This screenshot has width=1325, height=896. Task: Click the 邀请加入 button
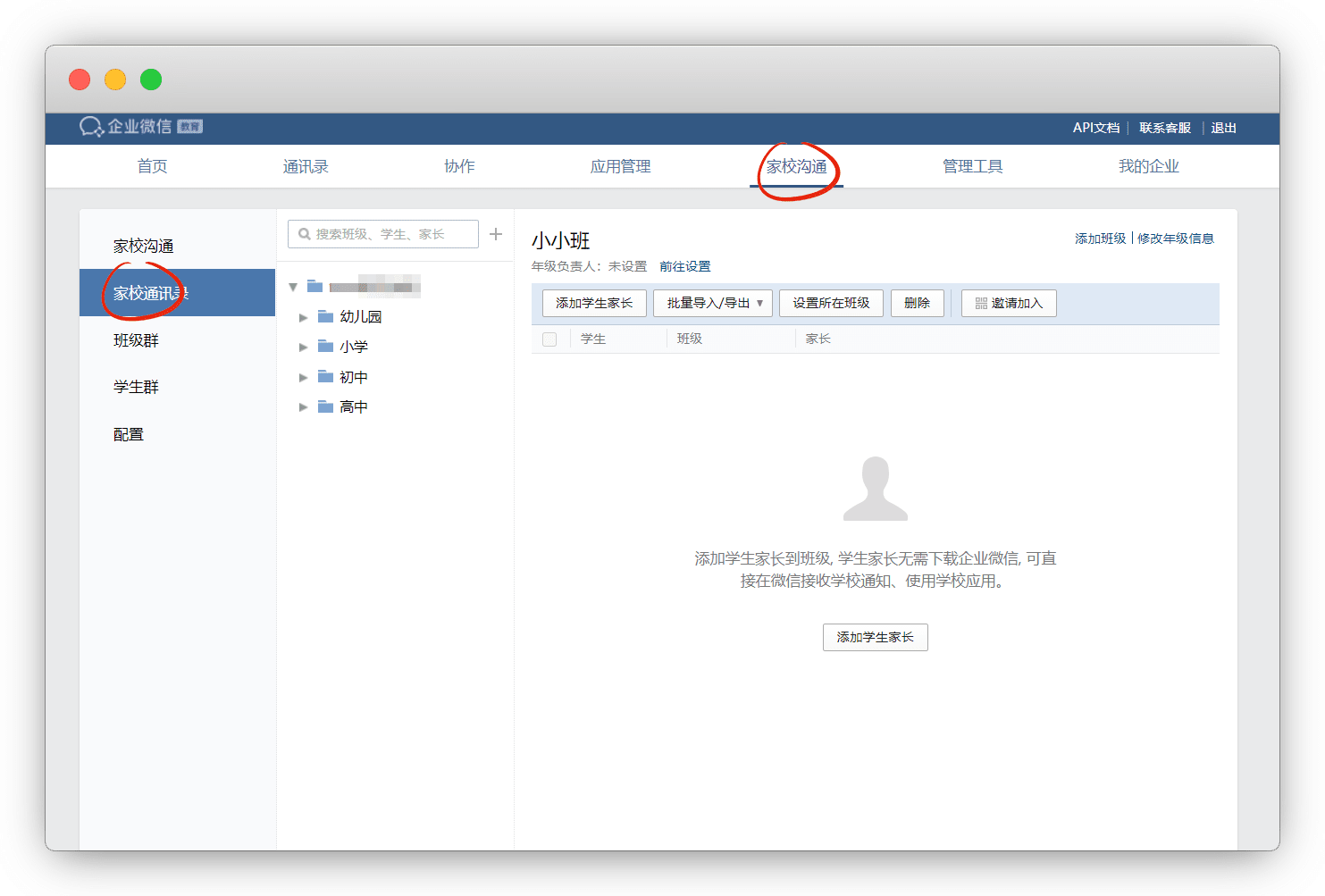[1009, 303]
